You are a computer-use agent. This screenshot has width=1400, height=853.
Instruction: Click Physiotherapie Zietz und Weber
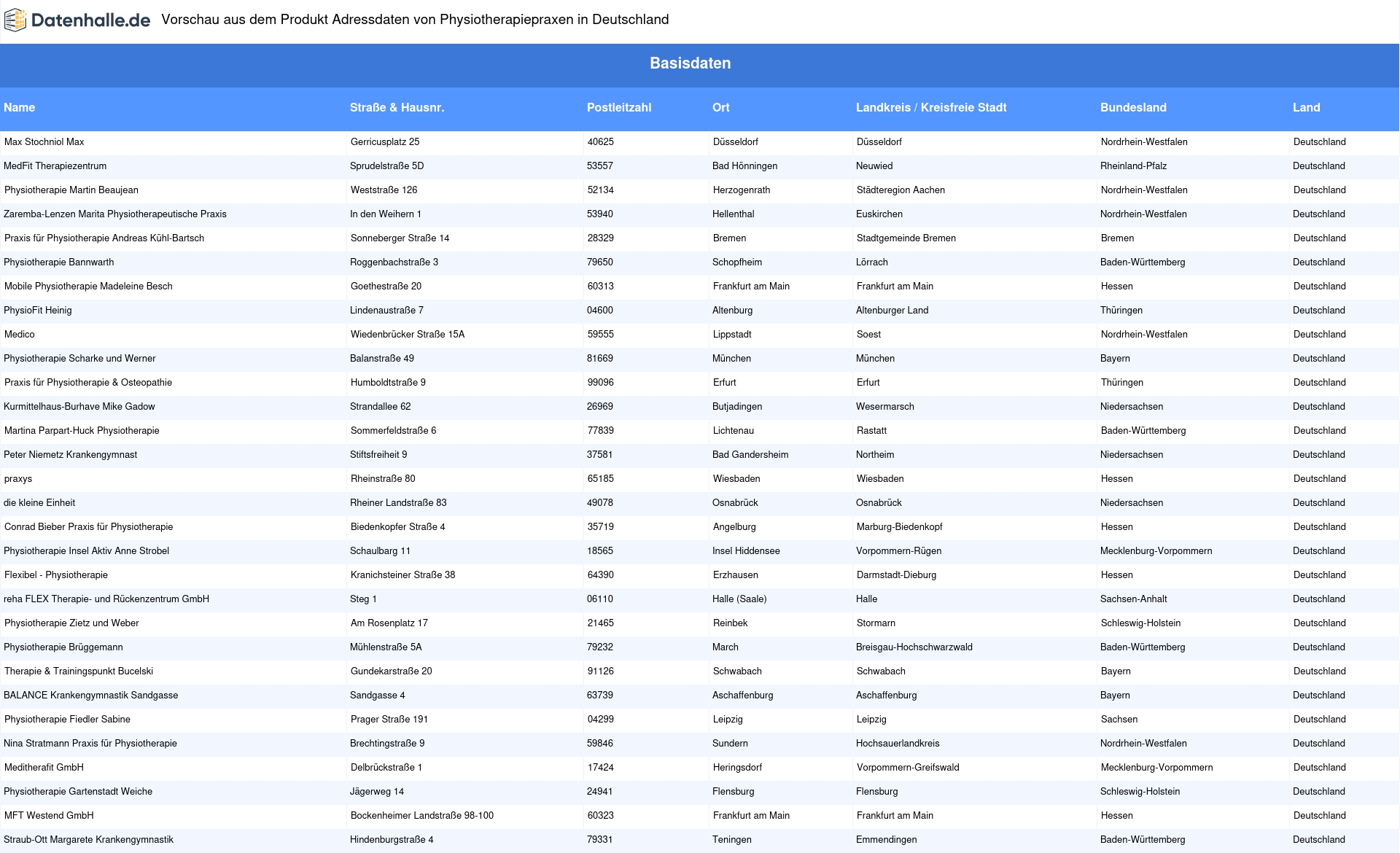point(71,623)
